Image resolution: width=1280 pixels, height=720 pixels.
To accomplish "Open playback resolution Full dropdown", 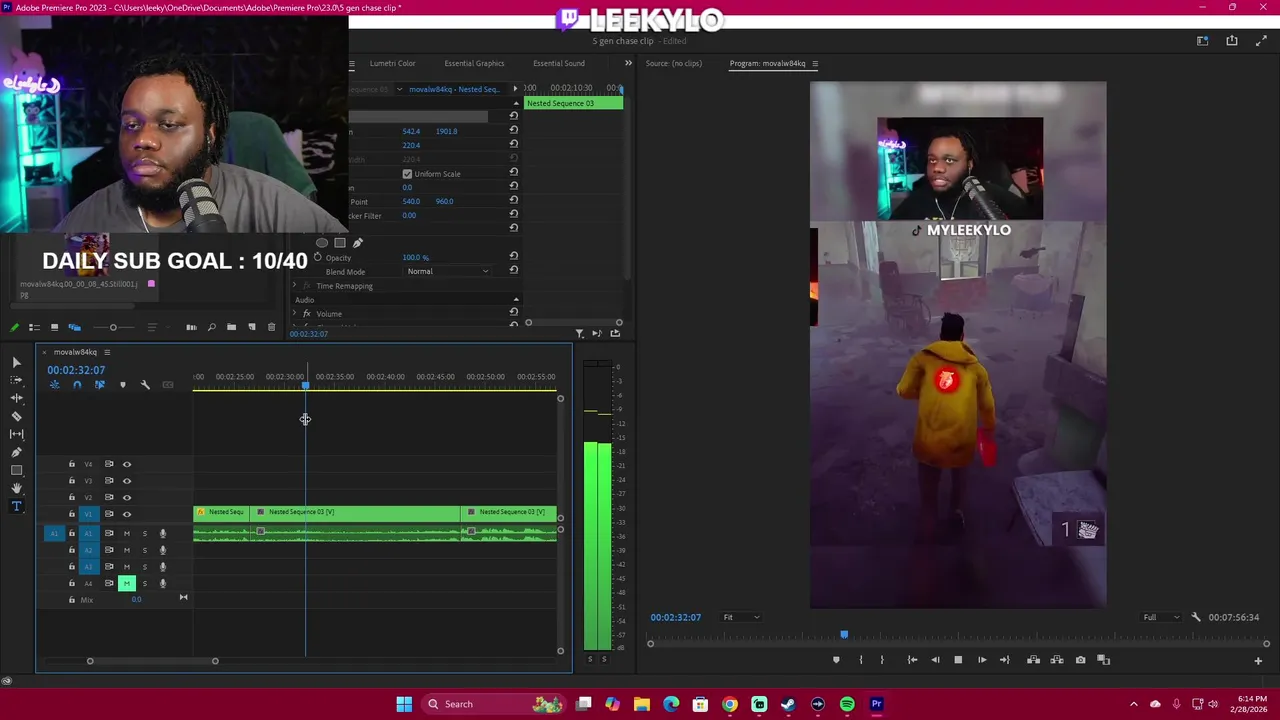I will point(1161,617).
